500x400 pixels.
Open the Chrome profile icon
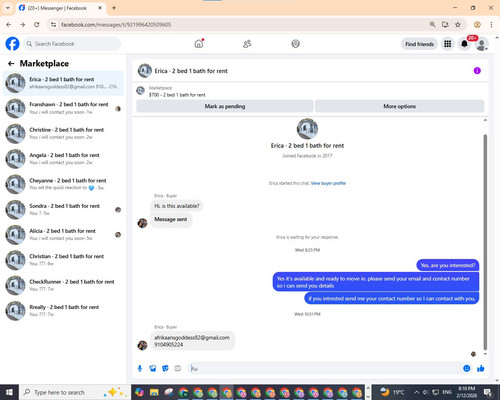477,24
